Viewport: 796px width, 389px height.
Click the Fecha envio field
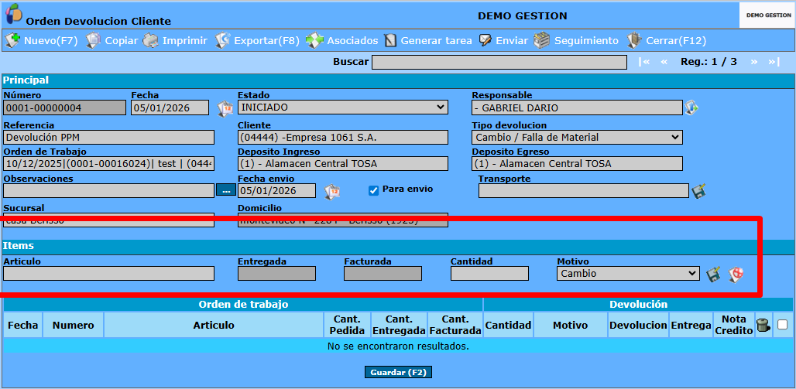(277, 190)
